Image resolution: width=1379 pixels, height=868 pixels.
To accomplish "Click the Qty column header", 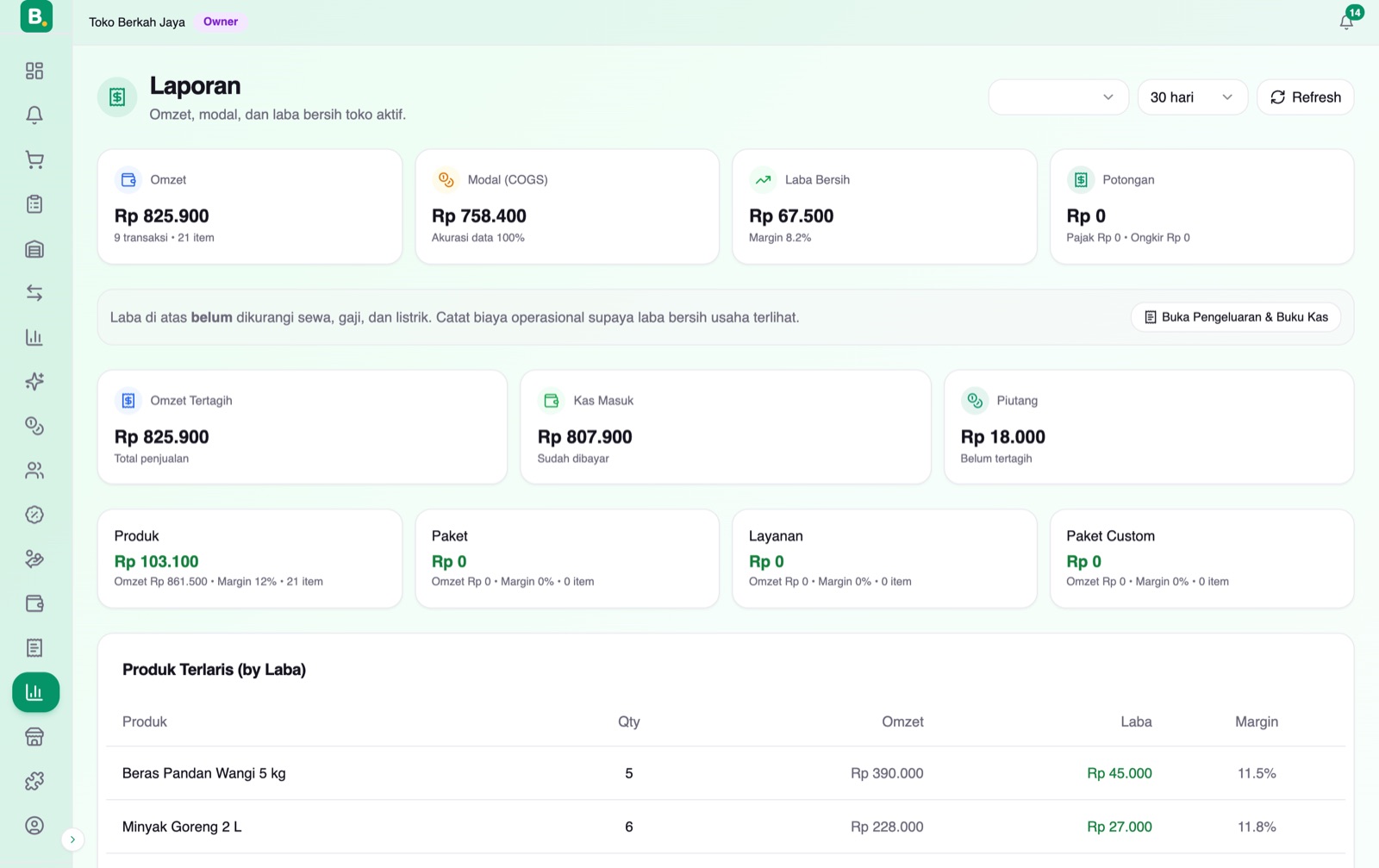I will [x=629, y=721].
